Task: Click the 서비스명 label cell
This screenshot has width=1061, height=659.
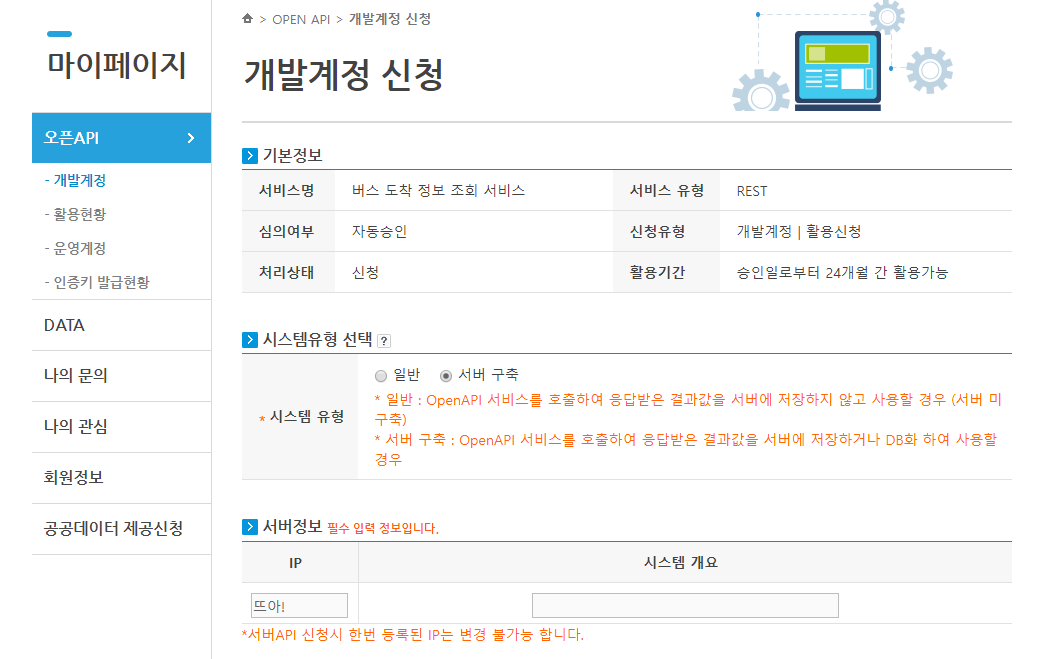Action: pyautogui.click(x=288, y=191)
